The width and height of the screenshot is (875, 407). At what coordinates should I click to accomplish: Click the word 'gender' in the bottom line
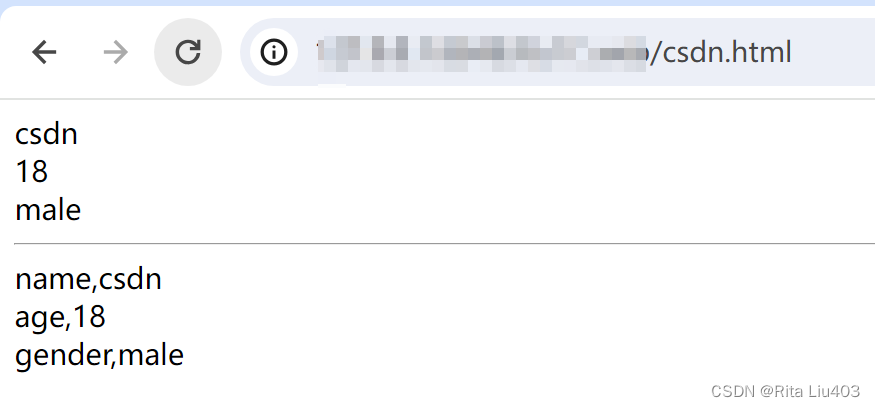pyautogui.click(x=62, y=356)
